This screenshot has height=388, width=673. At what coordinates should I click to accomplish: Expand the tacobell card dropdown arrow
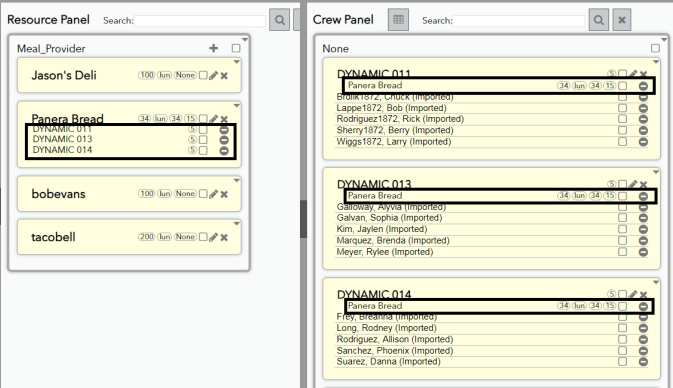point(236,223)
